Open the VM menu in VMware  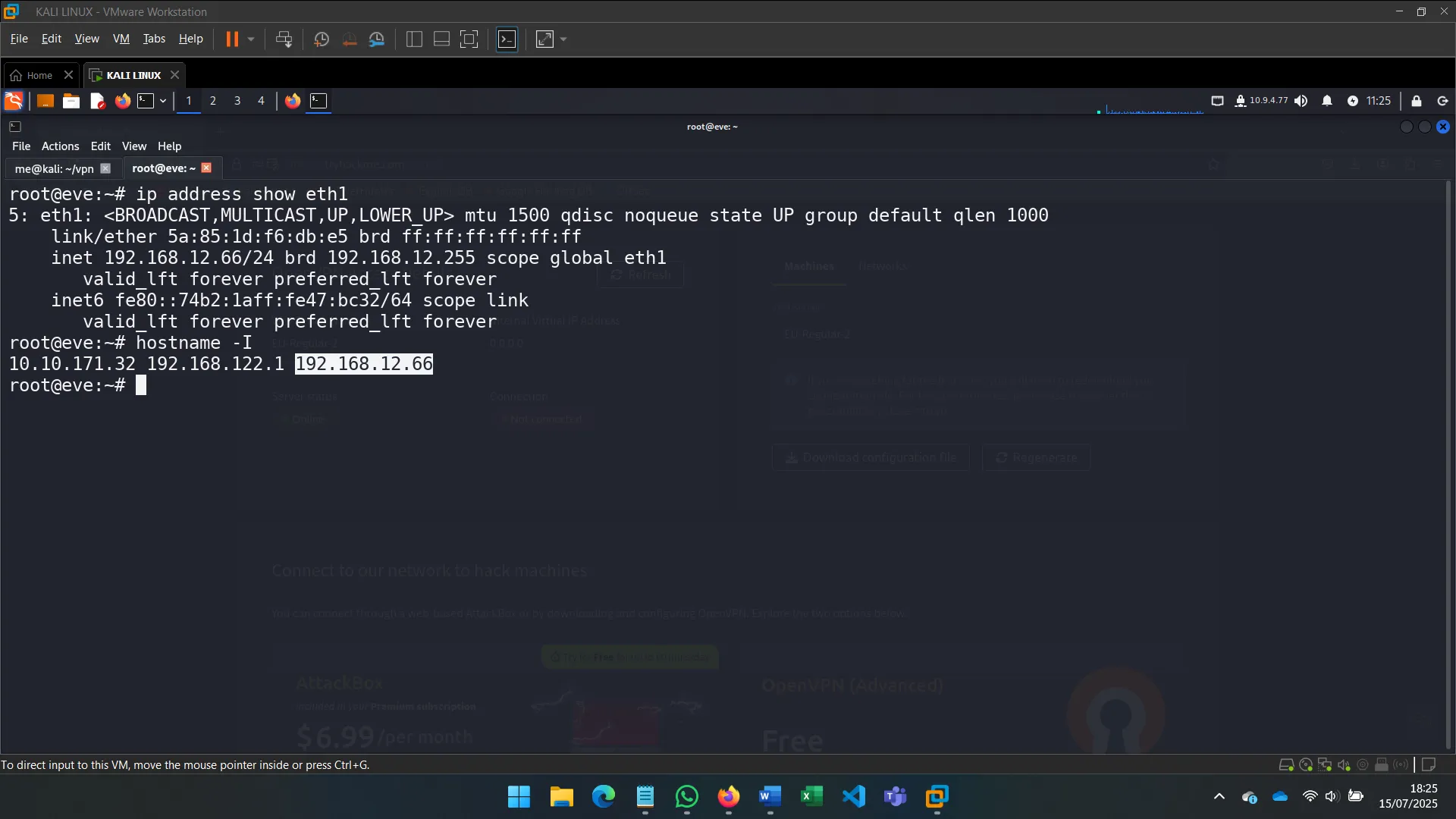(x=121, y=38)
